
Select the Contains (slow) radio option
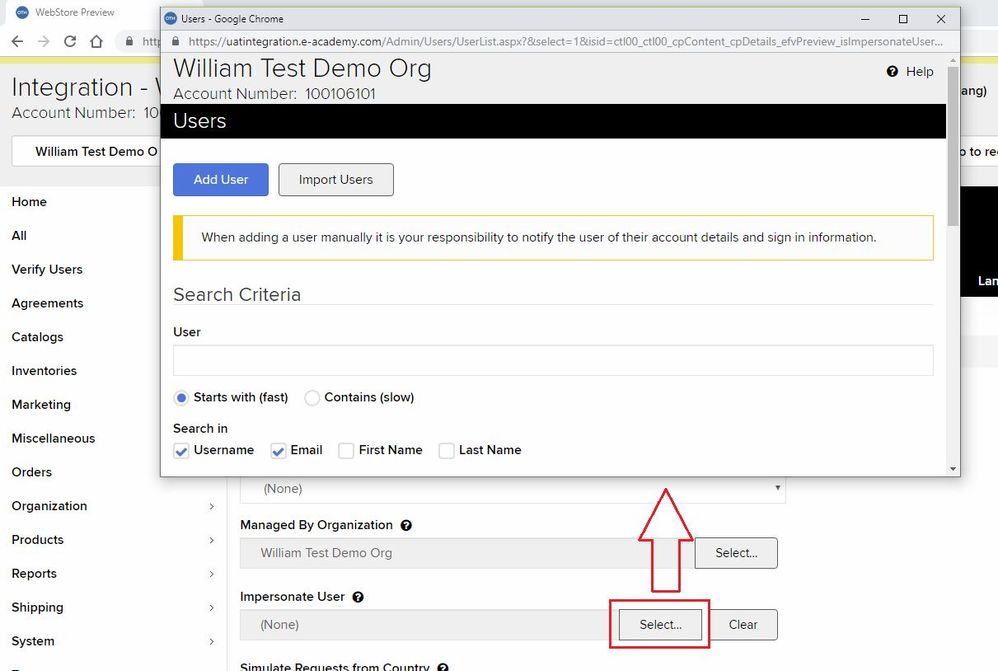point(312,398)
